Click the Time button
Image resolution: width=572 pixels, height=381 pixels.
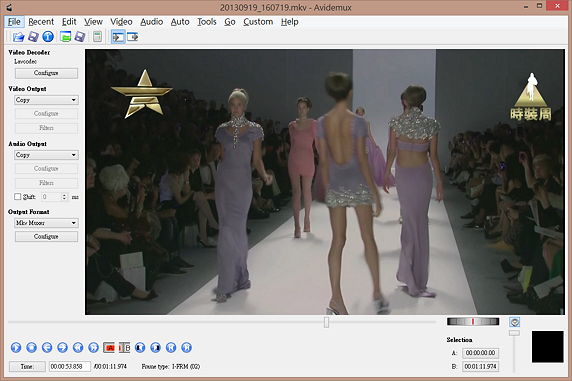coord(27,366)
